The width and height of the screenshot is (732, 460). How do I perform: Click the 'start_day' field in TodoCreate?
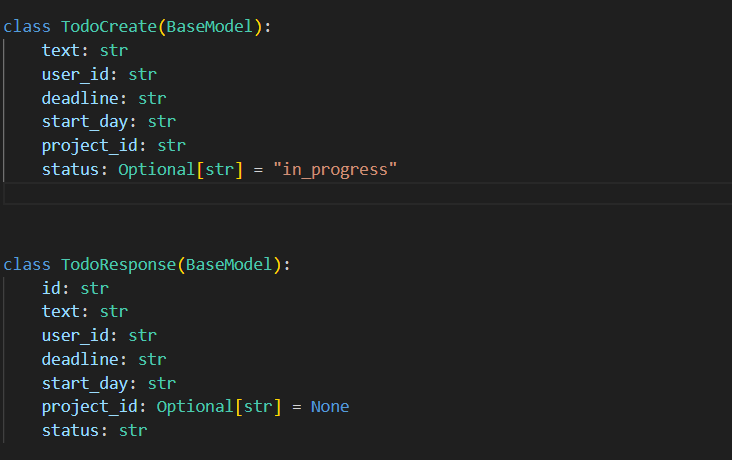85,122
